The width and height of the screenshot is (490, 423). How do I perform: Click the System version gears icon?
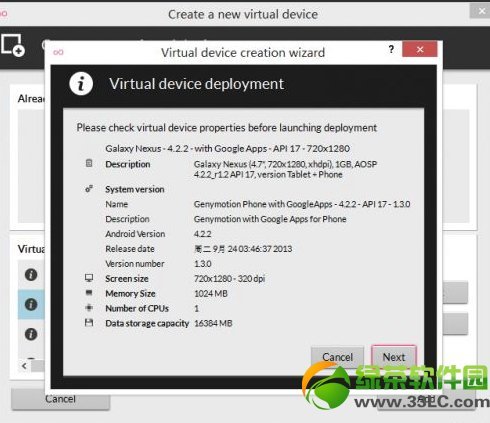point(89,189)
